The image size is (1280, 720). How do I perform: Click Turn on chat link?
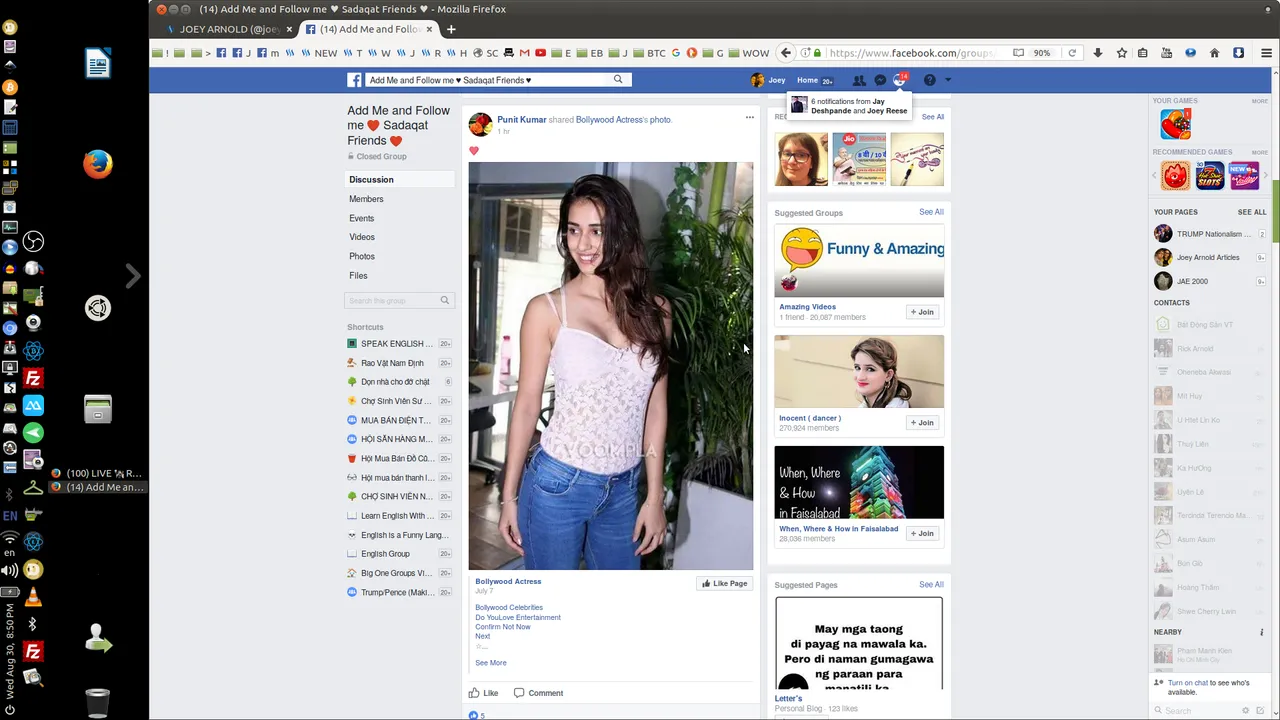pyautogui.click(x=1187, y=683)
